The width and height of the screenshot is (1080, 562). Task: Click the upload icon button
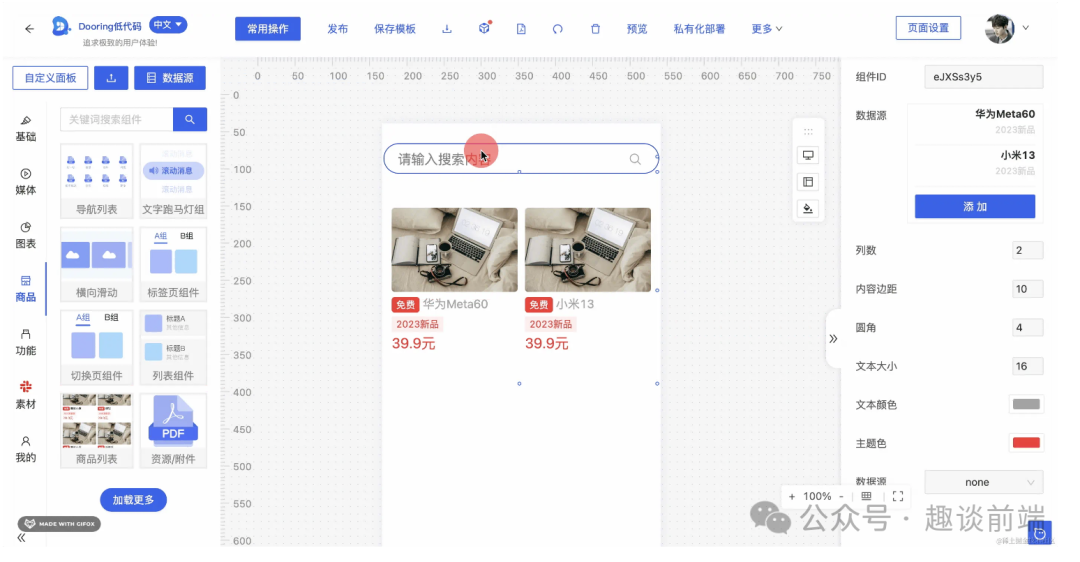(111, 78)
